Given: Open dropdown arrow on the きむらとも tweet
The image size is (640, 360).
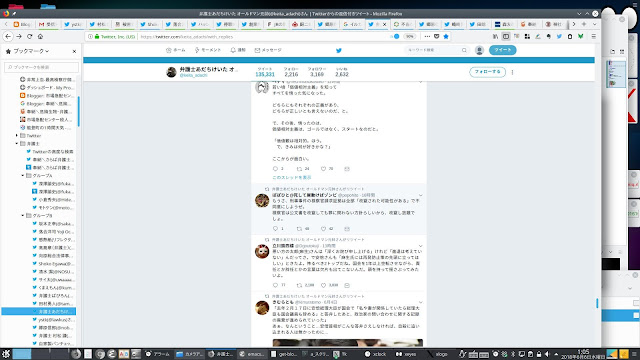Looking at the screenshot, I should 420,302.
